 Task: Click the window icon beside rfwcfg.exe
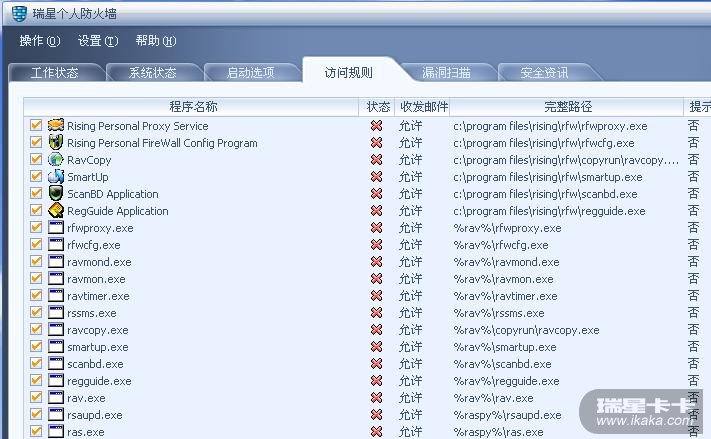click(56, 244)
